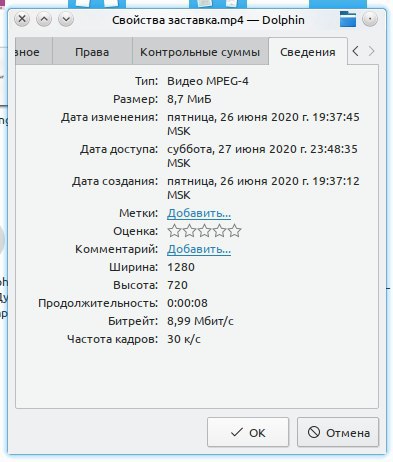The height and width of the screenshot is (462, 393).
Task: Click the height value 720
Action: point(177,285)
